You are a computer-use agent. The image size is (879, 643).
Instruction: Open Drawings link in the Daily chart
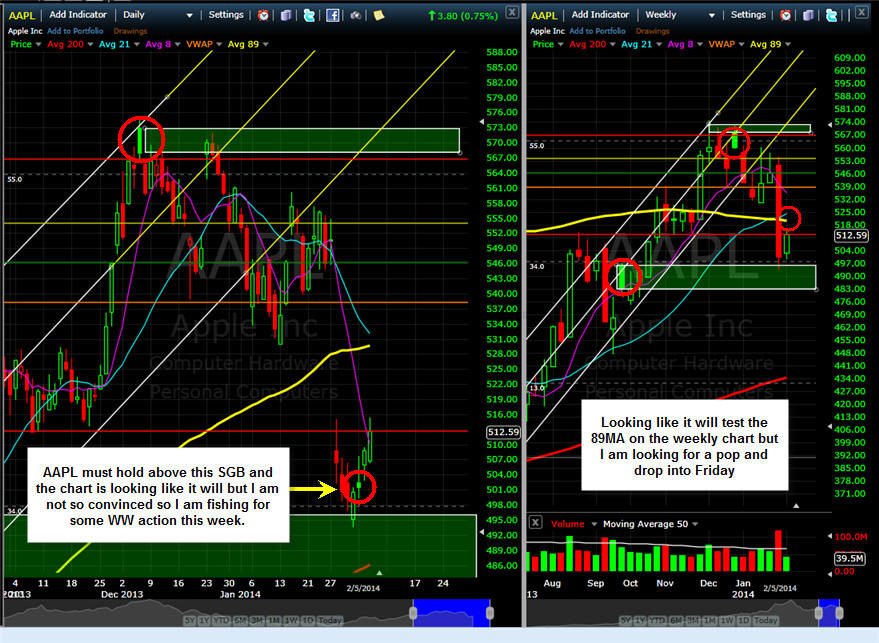pos(130,31)
